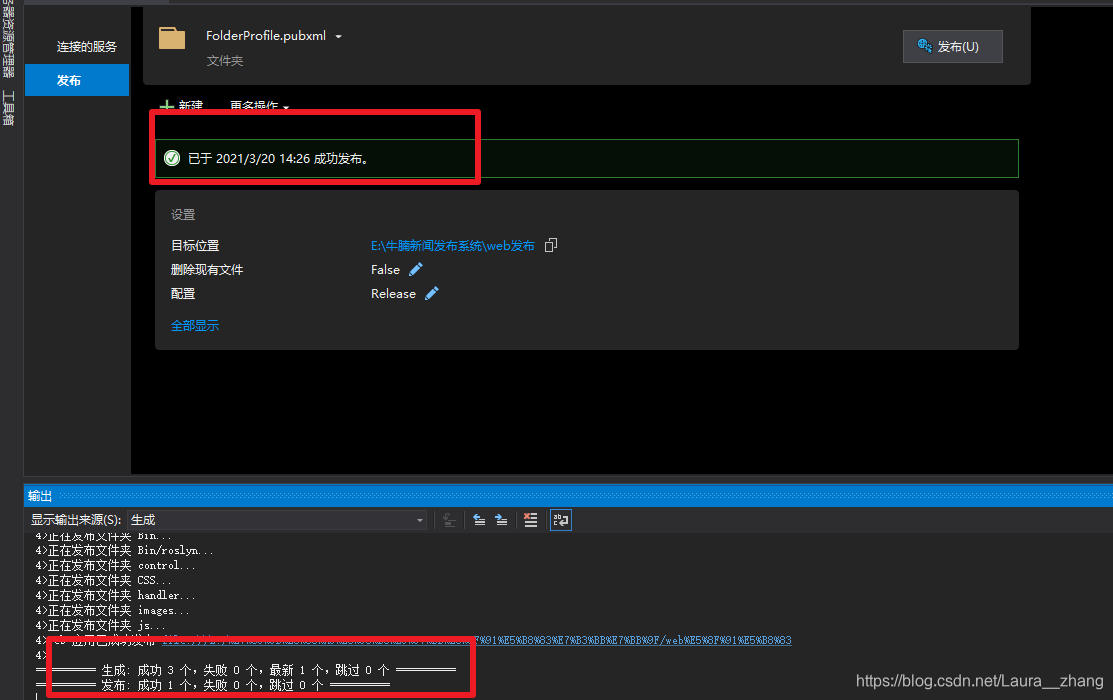Screen dimensions: 1113x700
Task: Click the find message in code icon
Action: 449,520
